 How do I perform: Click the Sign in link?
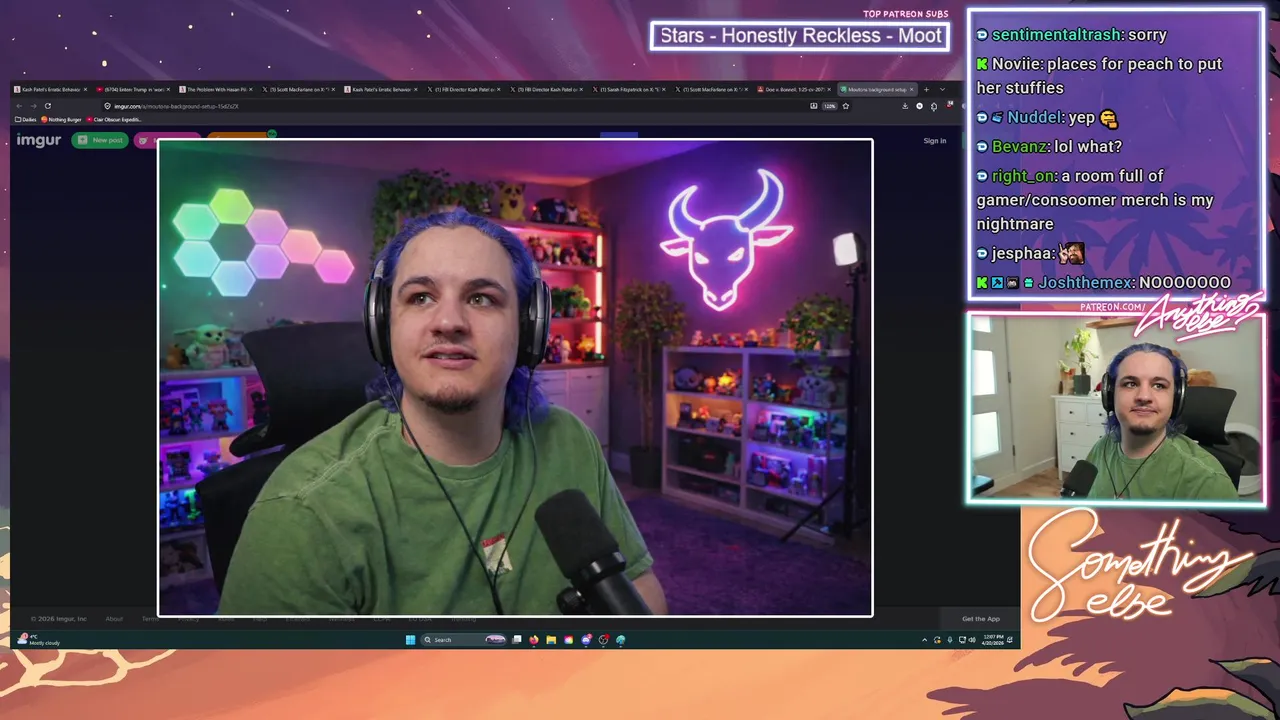[935, 141]
